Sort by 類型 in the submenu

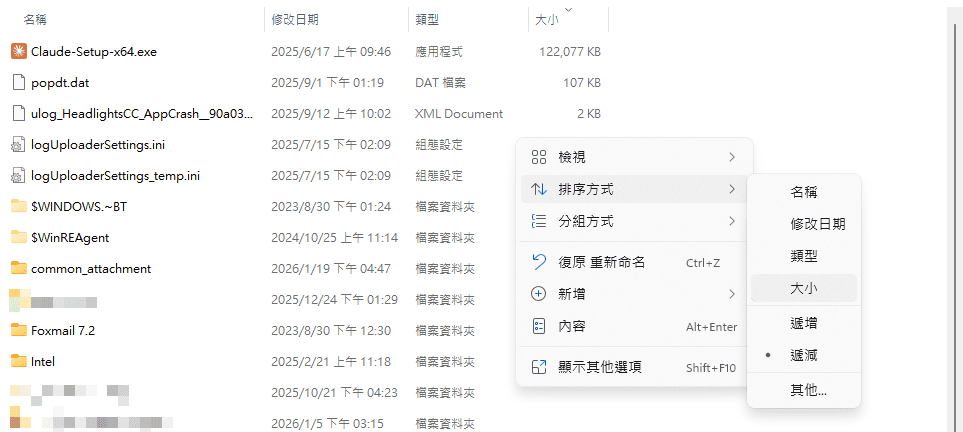[804, 256]
